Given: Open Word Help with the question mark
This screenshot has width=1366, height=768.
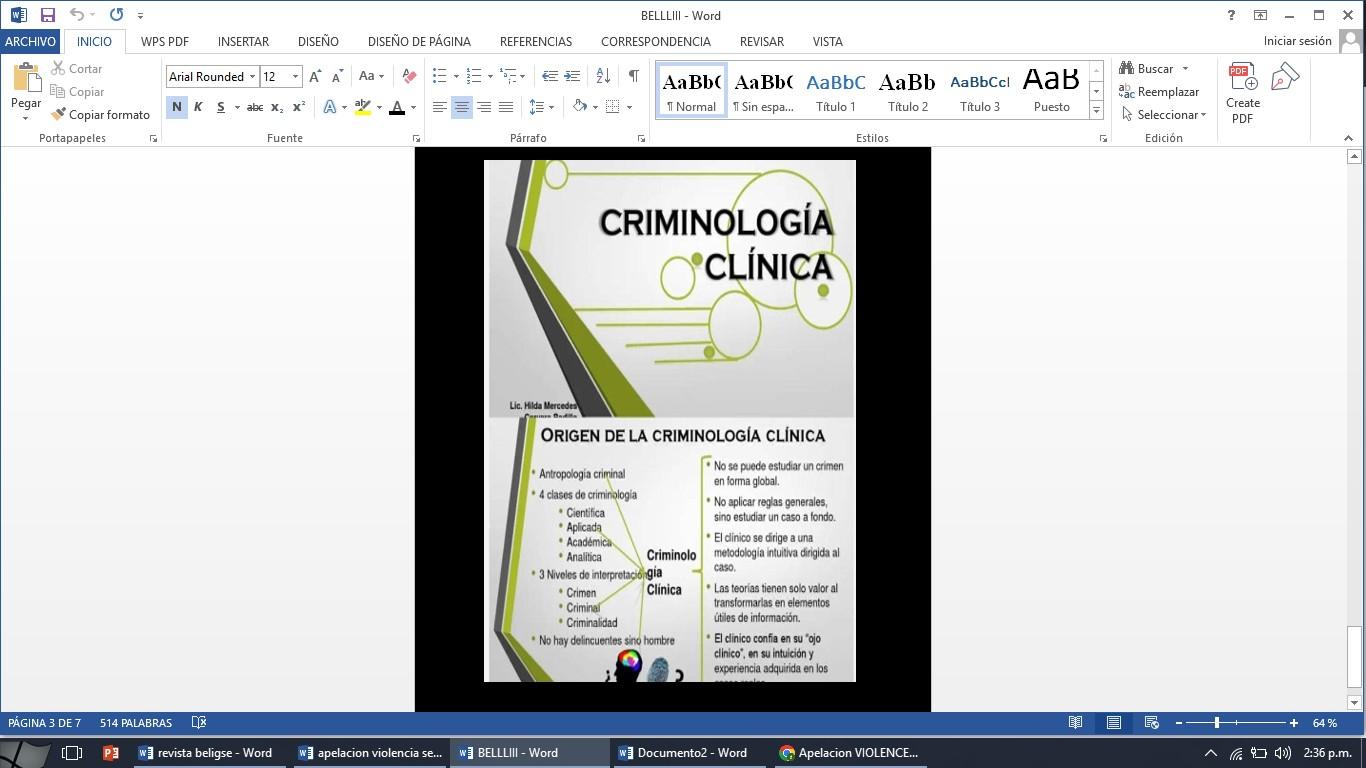Looking at the screenshot, I should pos(1231,15).
